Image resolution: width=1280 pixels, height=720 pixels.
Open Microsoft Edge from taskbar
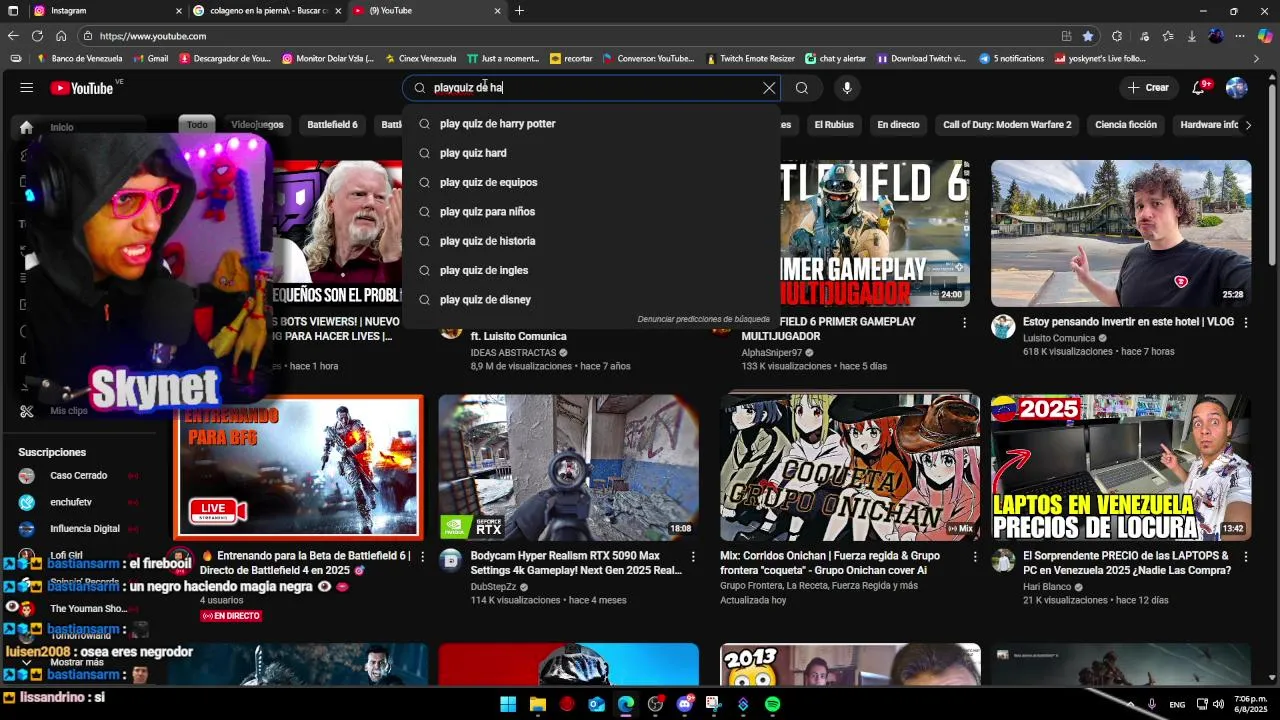(625, 704)
